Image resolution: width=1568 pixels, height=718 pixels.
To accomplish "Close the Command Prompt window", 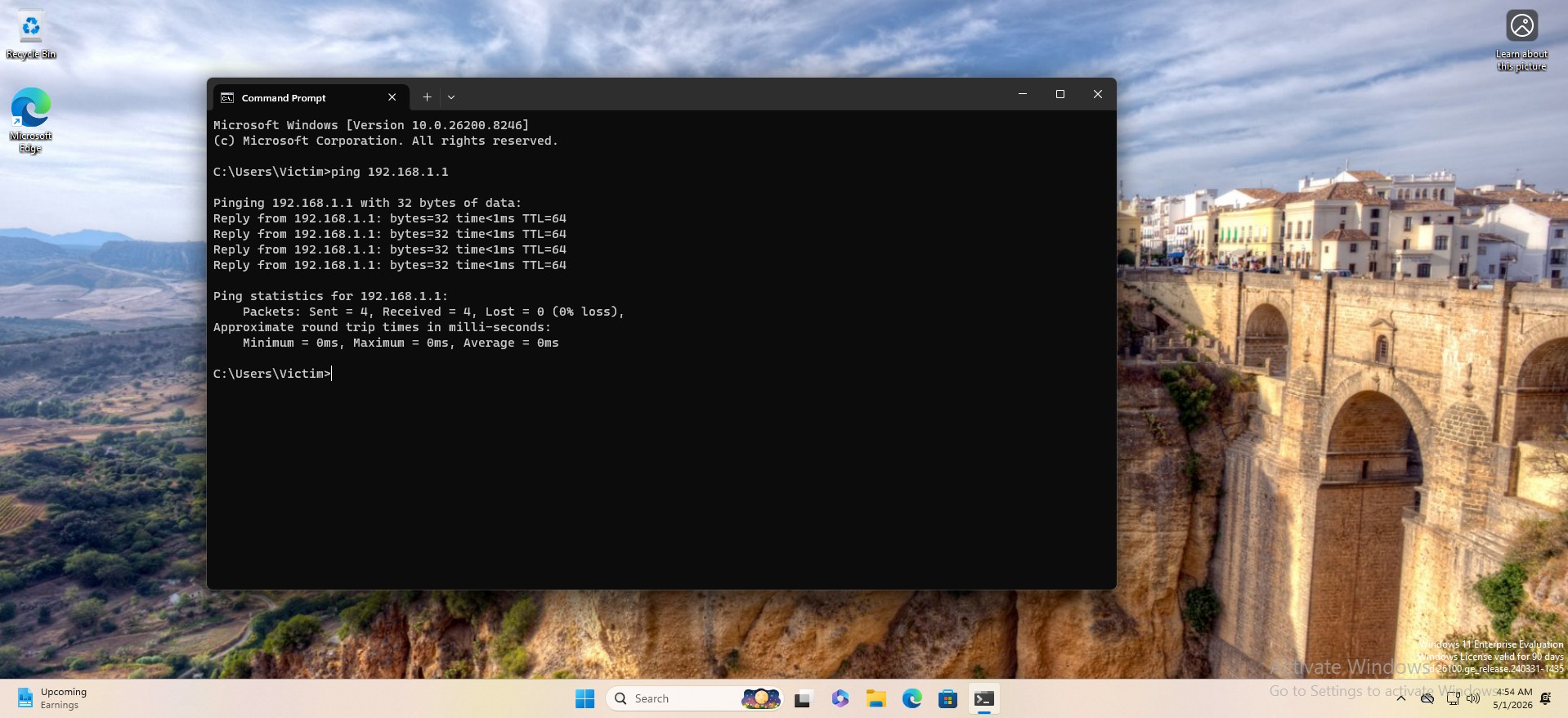I will point(1098,94).
